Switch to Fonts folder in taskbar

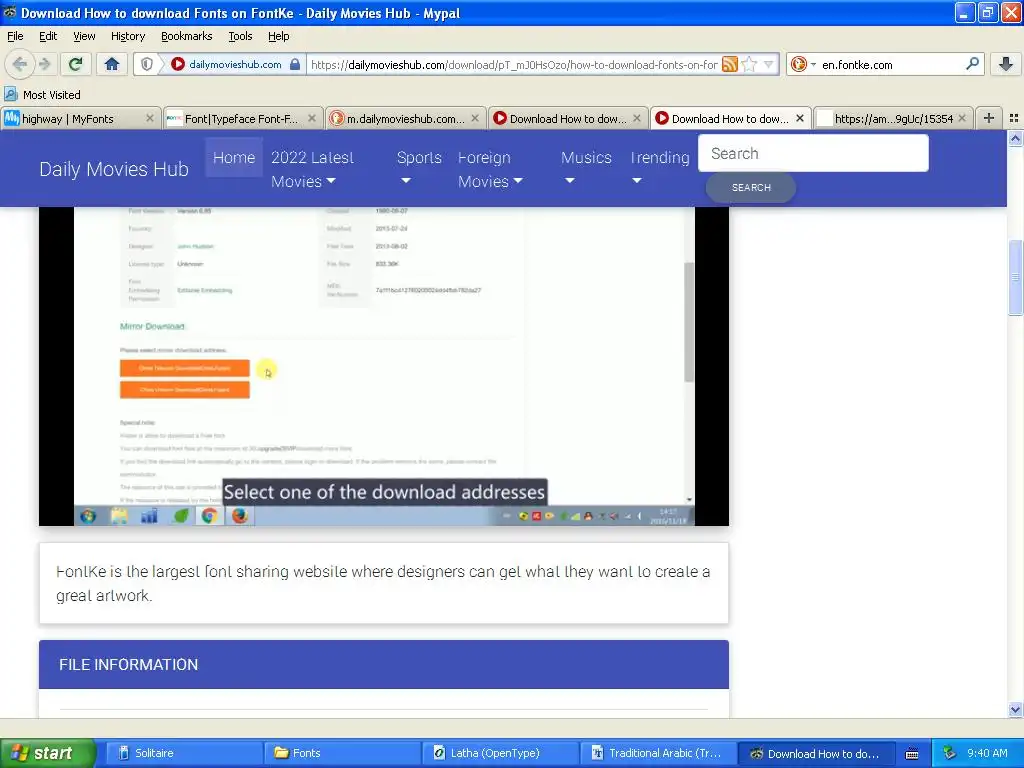pos(343,753)
